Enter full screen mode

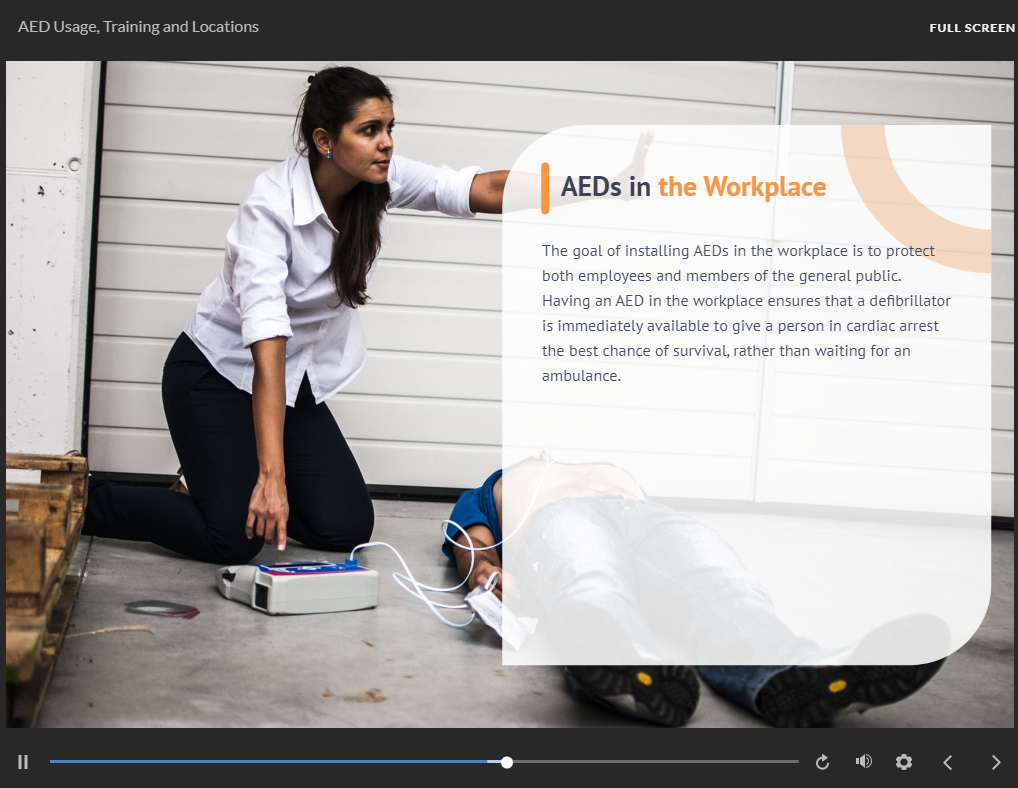pos(971,28)
